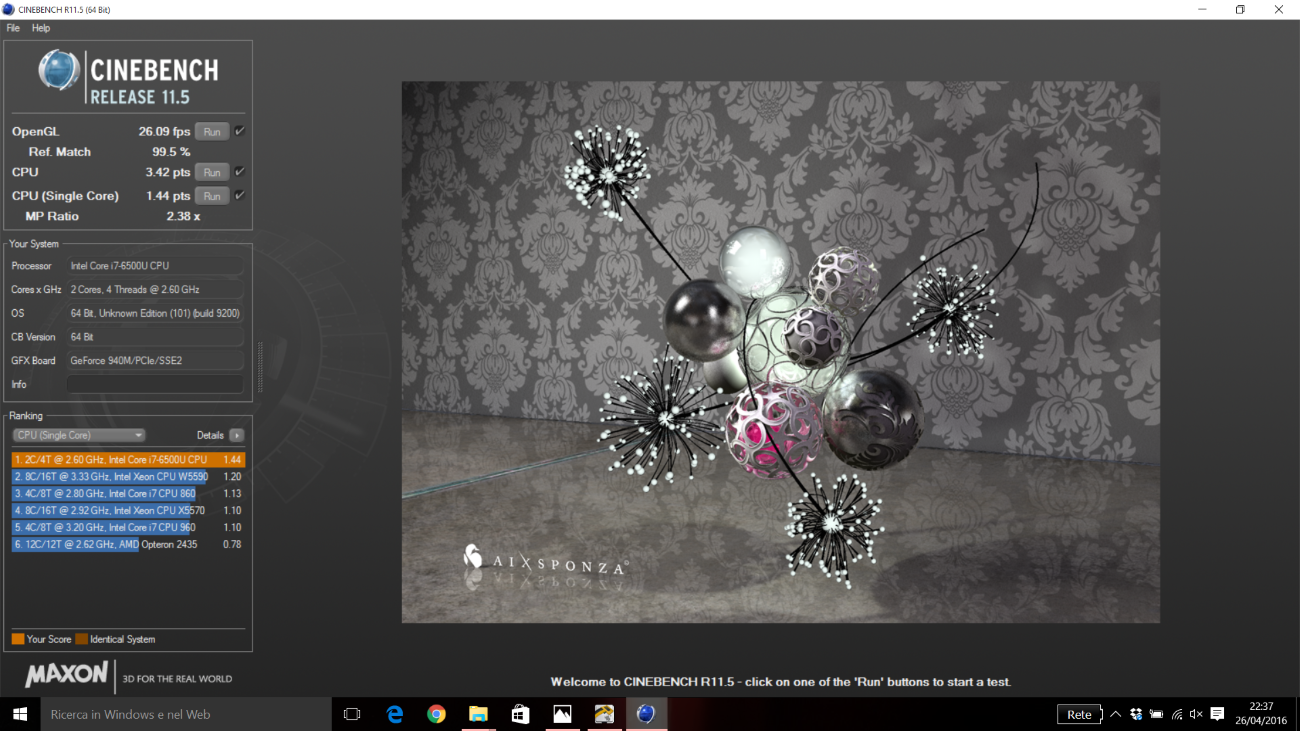The height and width of the screenshot is (731, 1300).
Task: Launch Microsoft Edge from taskbar
Action: [x=395, y=714]
